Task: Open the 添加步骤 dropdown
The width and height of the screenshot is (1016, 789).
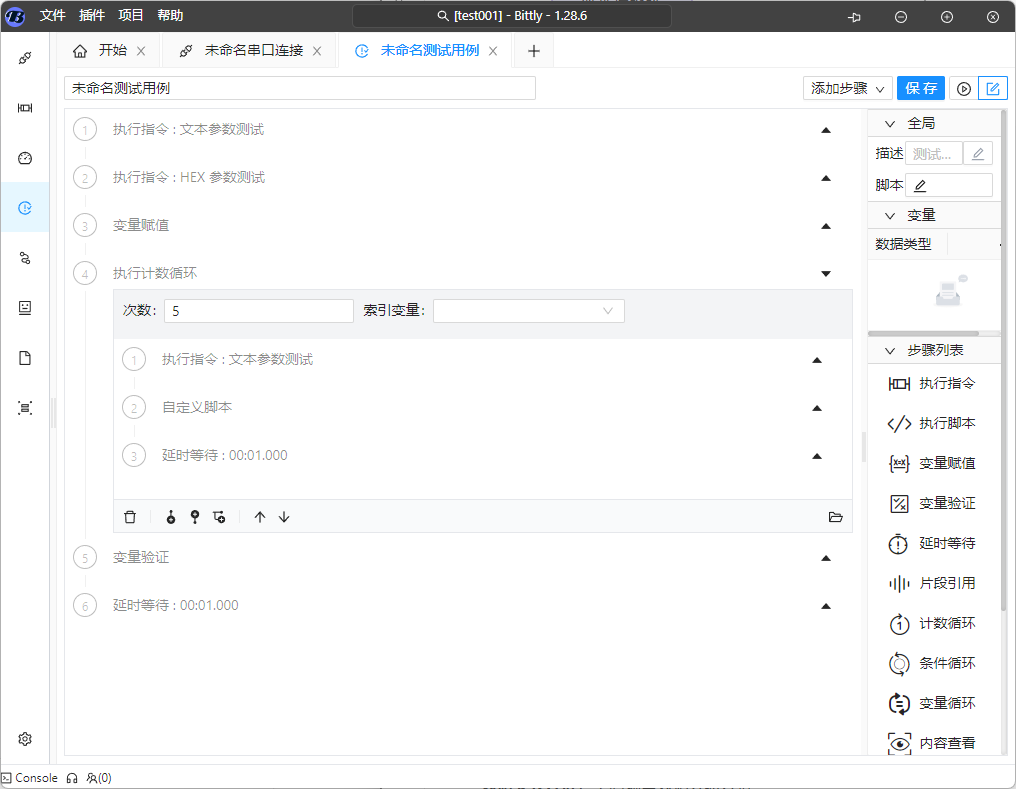Action: click(x=847, y=88)
